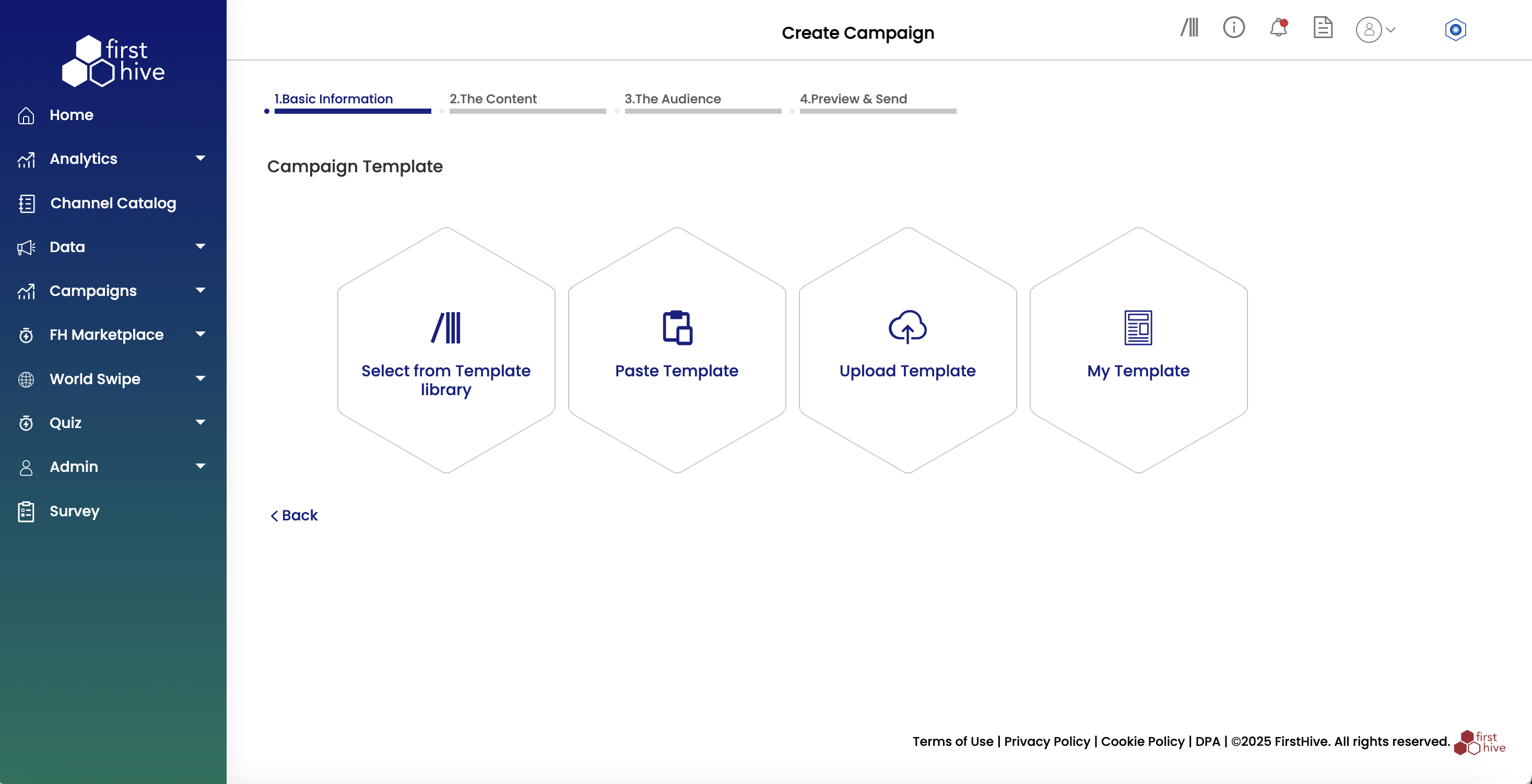Open Cookie Policy link
Viewport: 1532px width, 784px height.
pyautogui.click(x=1142, y=742)
